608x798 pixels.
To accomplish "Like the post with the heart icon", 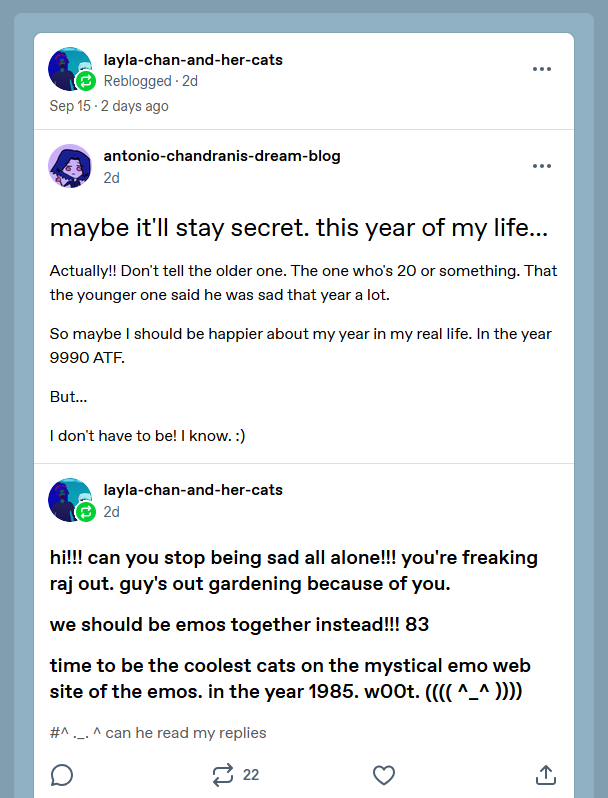I will click(384, 775).
